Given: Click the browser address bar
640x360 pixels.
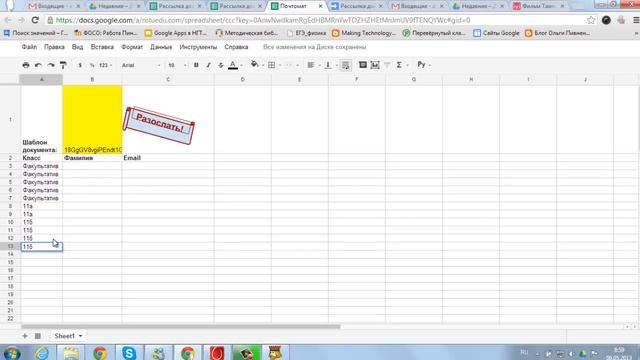Looking at the screenshot, I should click(x=318, y=20).
